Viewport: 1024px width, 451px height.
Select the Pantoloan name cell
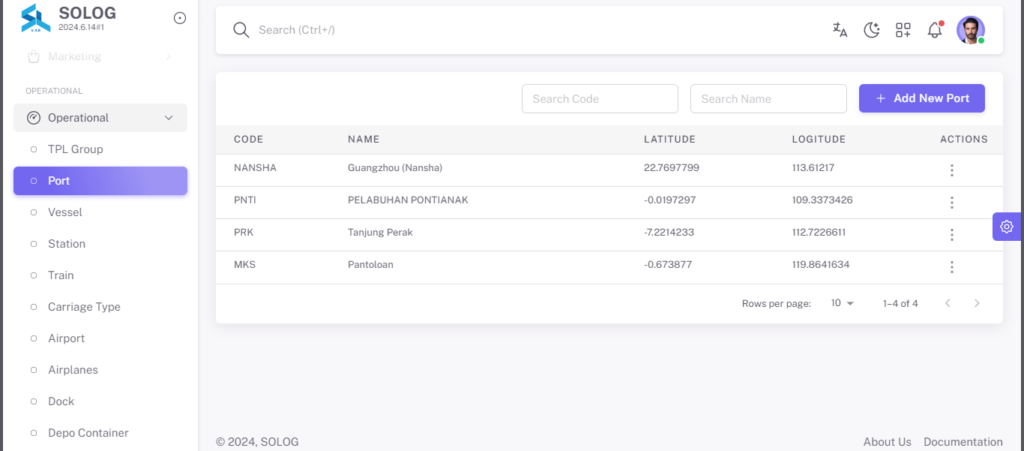click(370, 264)
